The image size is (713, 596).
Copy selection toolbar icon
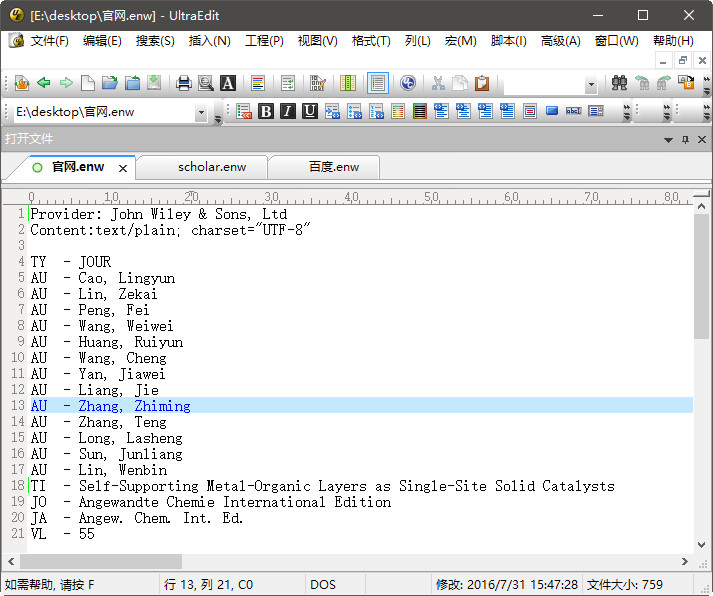(460, 83)
